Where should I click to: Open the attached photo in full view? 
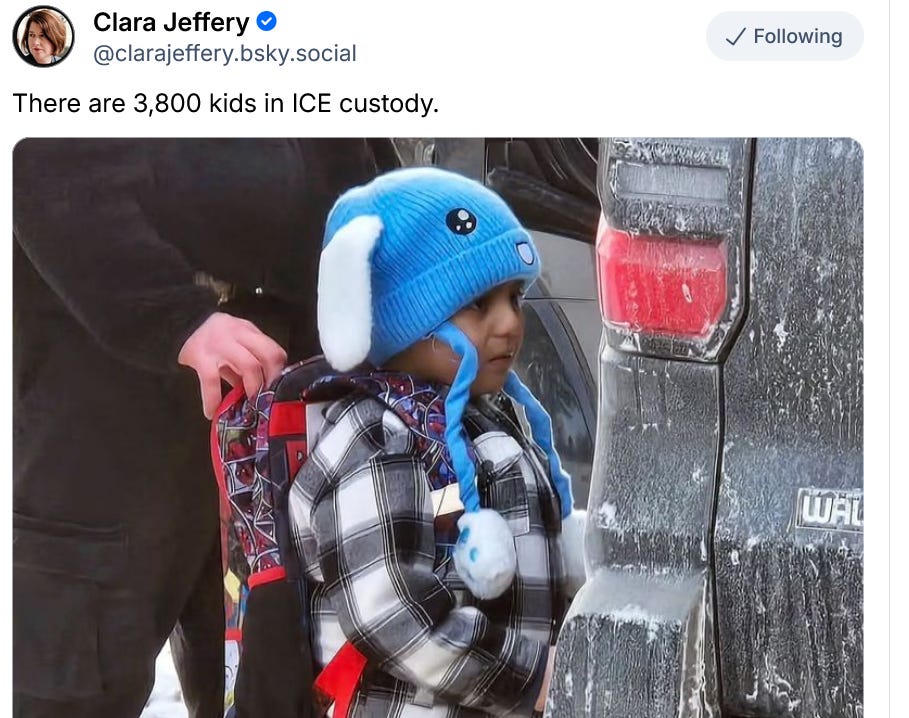click(x=438, y=428)
